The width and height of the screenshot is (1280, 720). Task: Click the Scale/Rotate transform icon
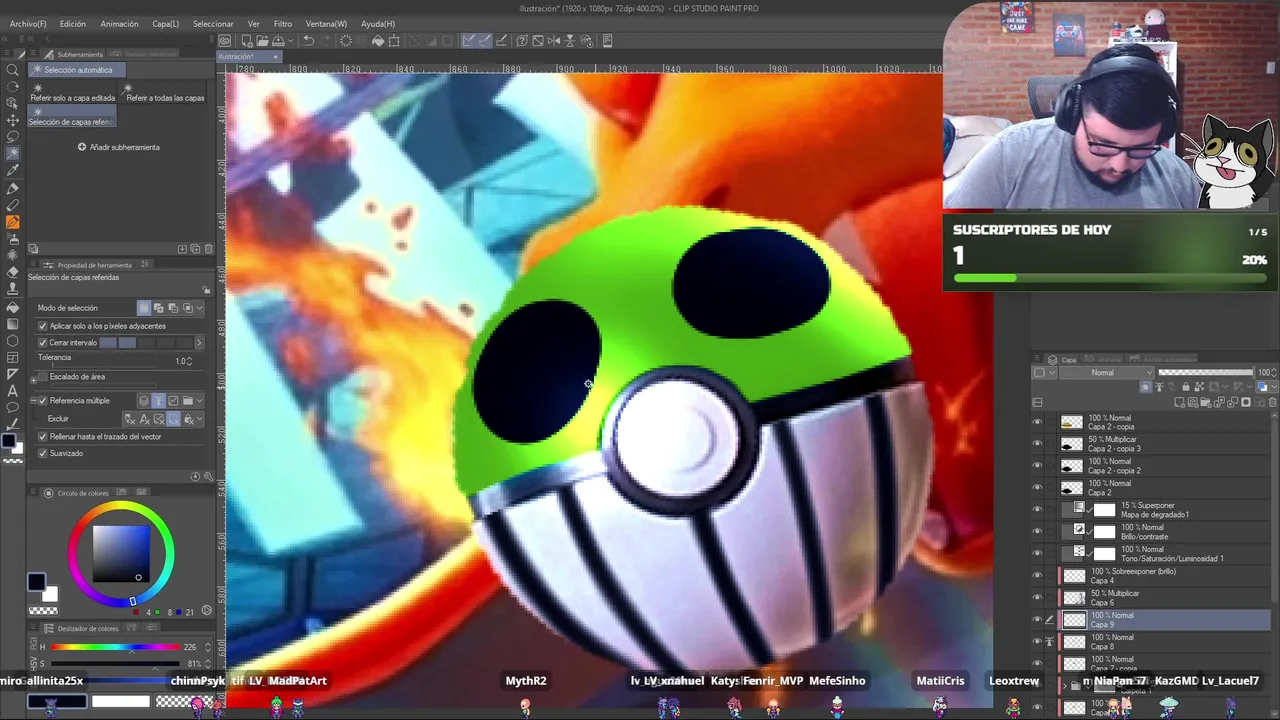pyautogui.click(x=394, y=41)
